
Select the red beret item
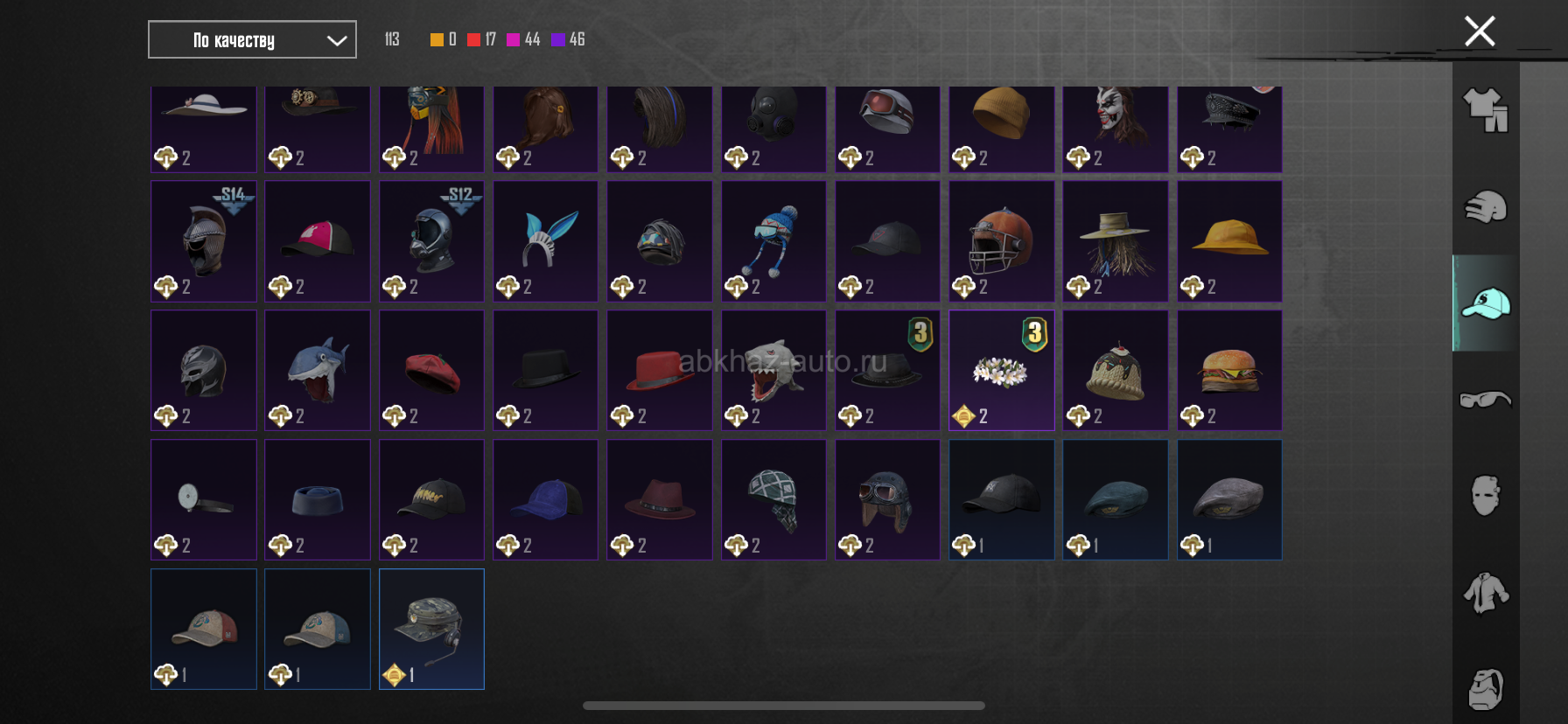pos(431,370)
